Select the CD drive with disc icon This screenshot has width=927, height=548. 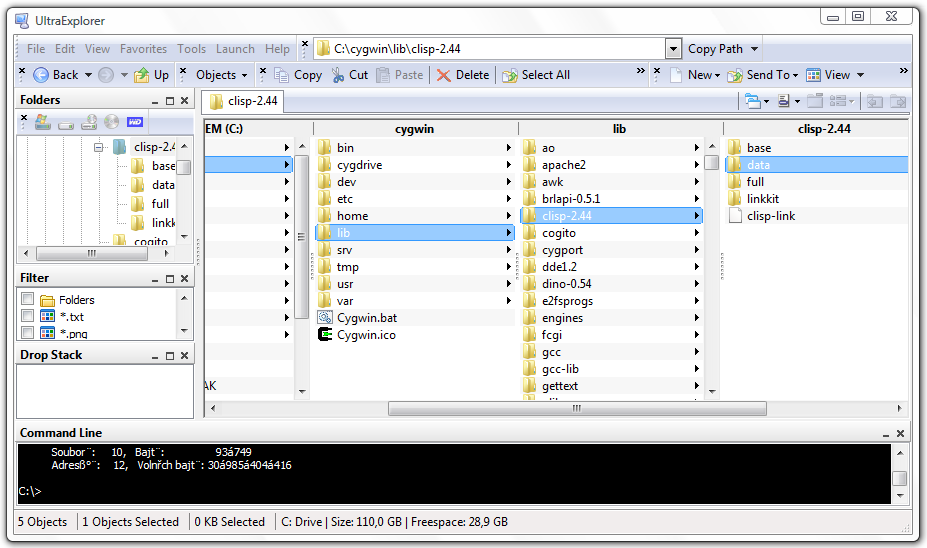click(x=89, y=122)
